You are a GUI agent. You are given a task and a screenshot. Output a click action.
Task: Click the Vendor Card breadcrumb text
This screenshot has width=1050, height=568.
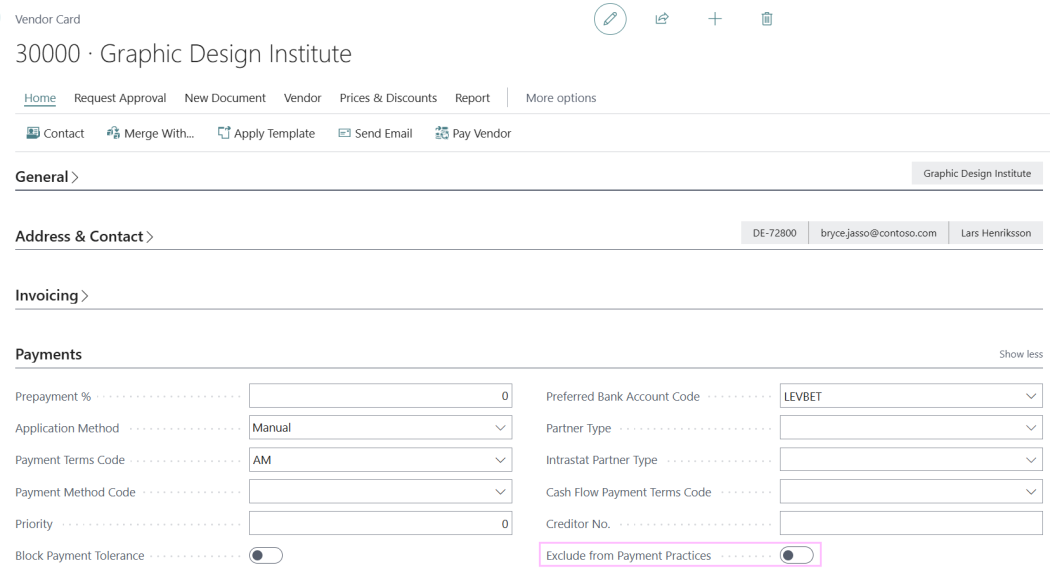(48, 19)
